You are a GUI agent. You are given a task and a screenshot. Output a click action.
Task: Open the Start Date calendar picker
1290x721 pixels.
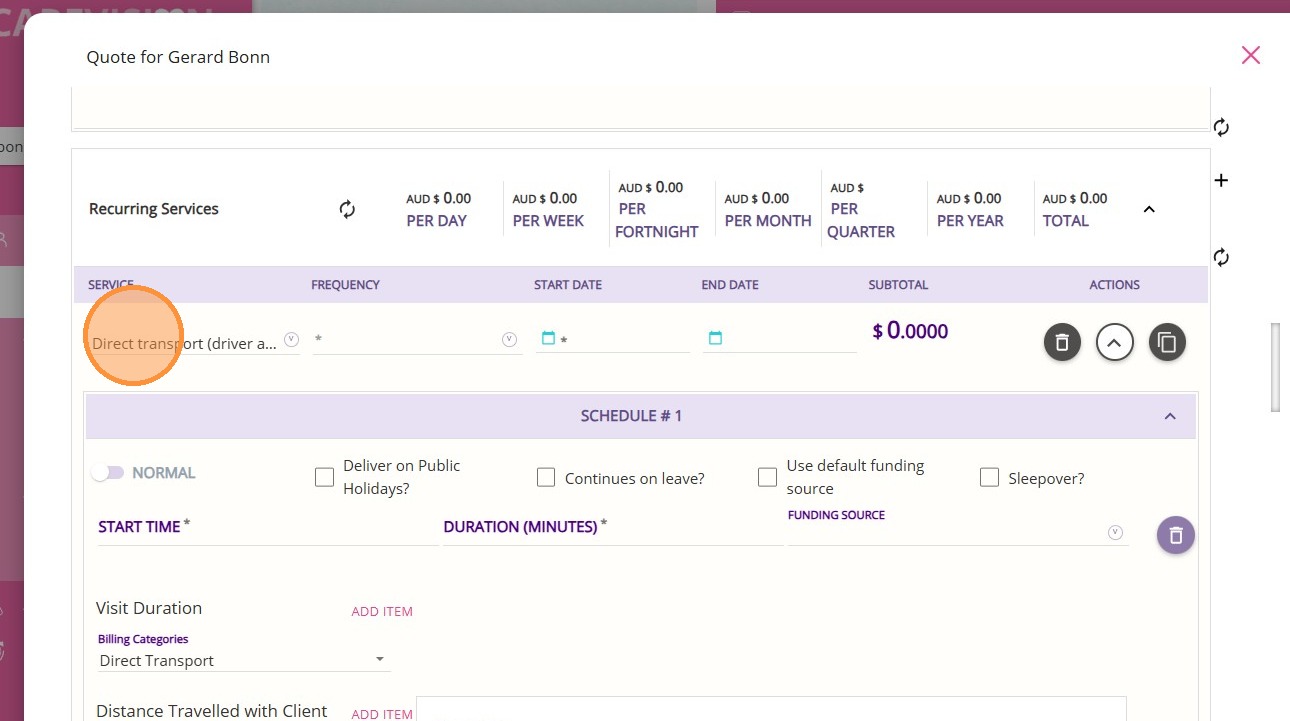point(548,339)
